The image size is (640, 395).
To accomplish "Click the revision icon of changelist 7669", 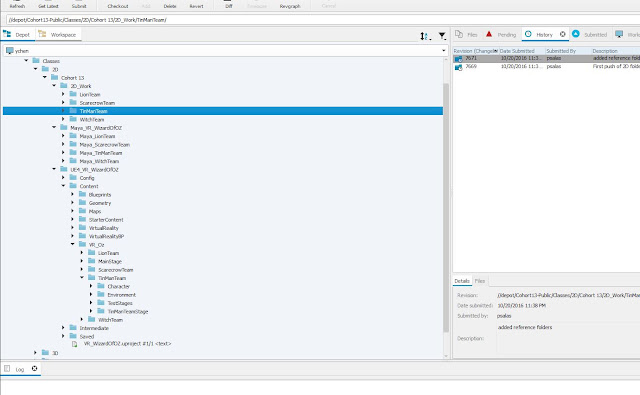I will [458, 67].
